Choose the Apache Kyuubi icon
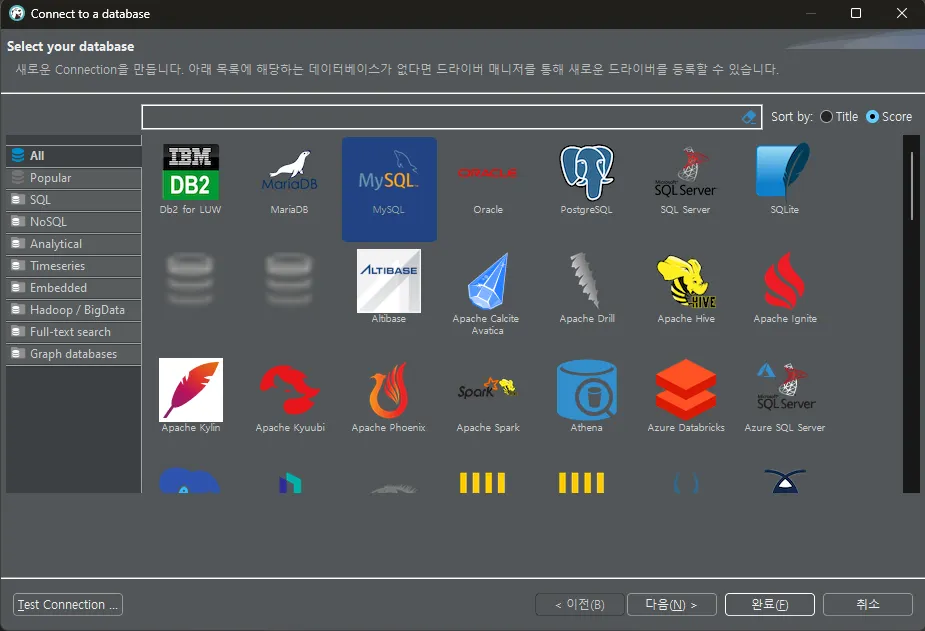Image resolution: width=925 pixels, height=631 pixels. (290, 397)
